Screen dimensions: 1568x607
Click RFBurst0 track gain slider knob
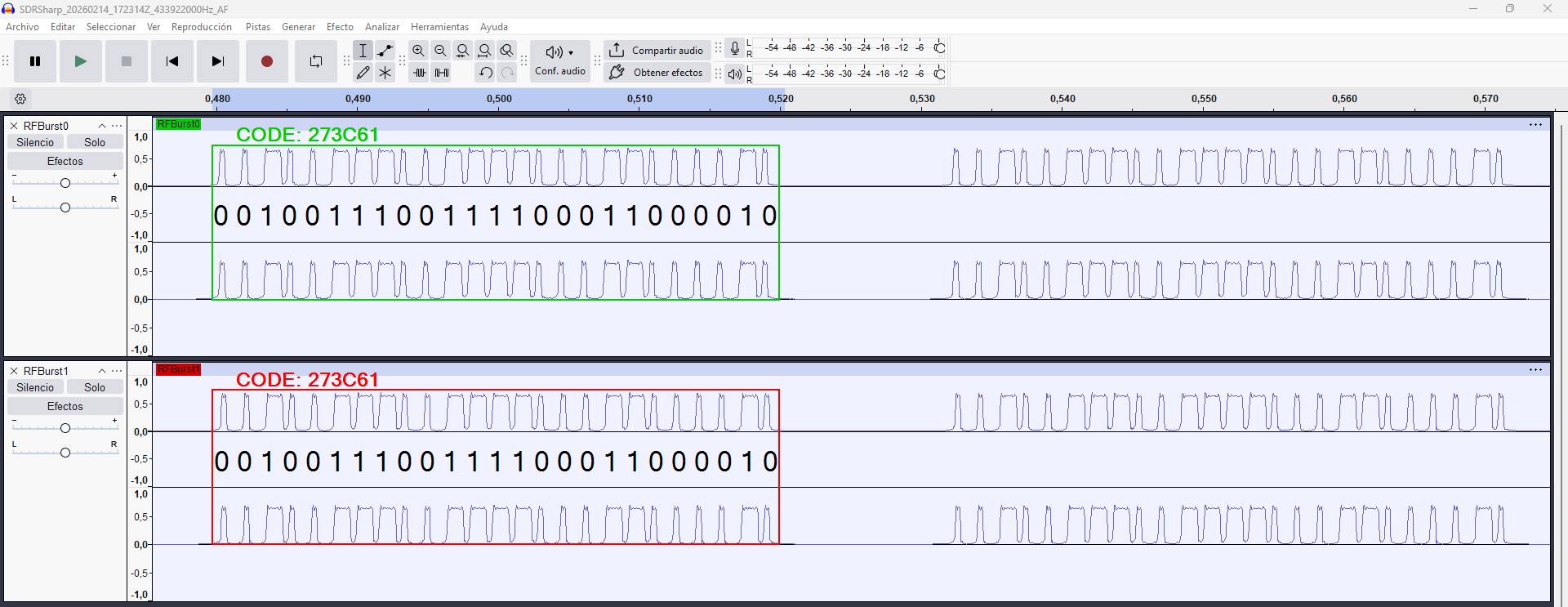(x=65, y=183)
